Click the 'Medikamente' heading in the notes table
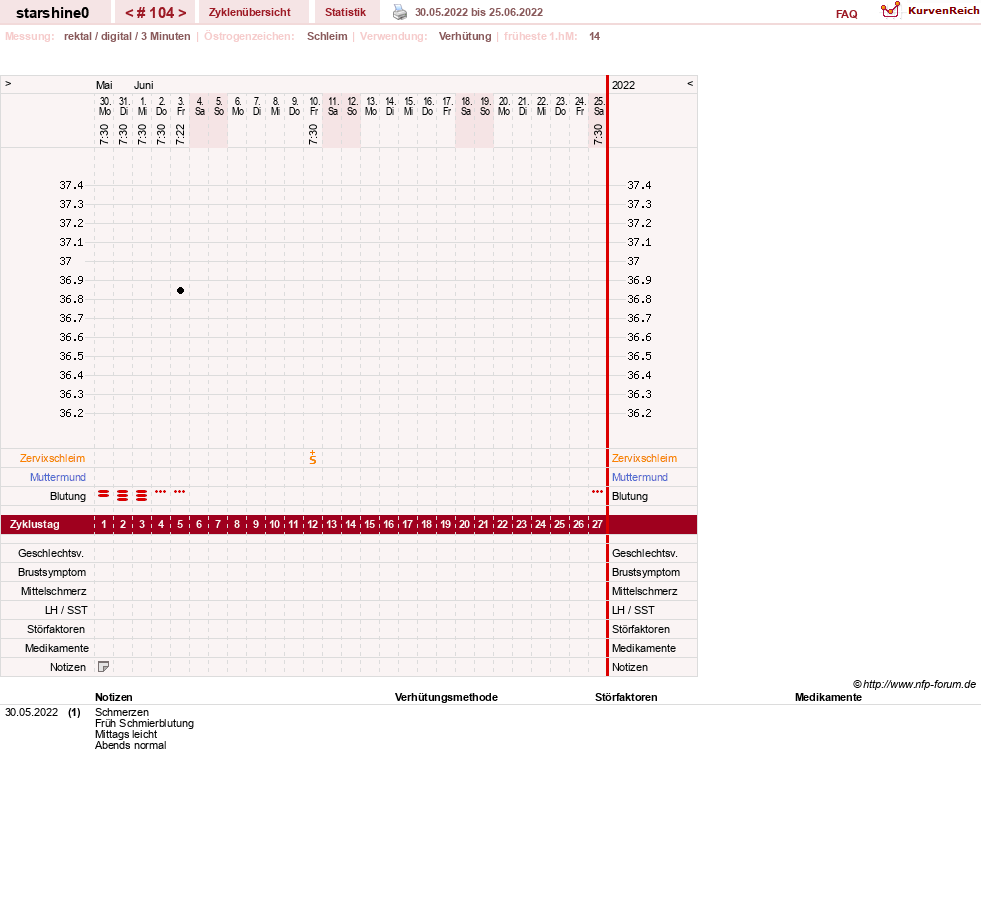 (x=828, y=697)
